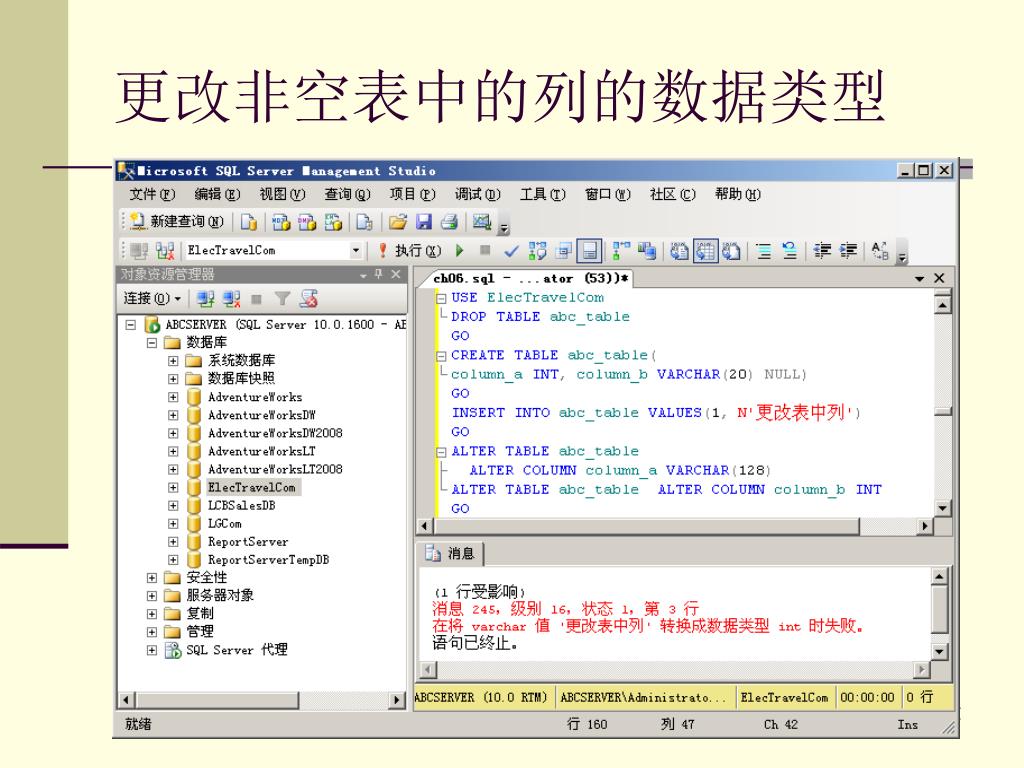Screen dimensions: 1024x768
Task: Click the MDX query icon
Action: click(x=281, y=222)
